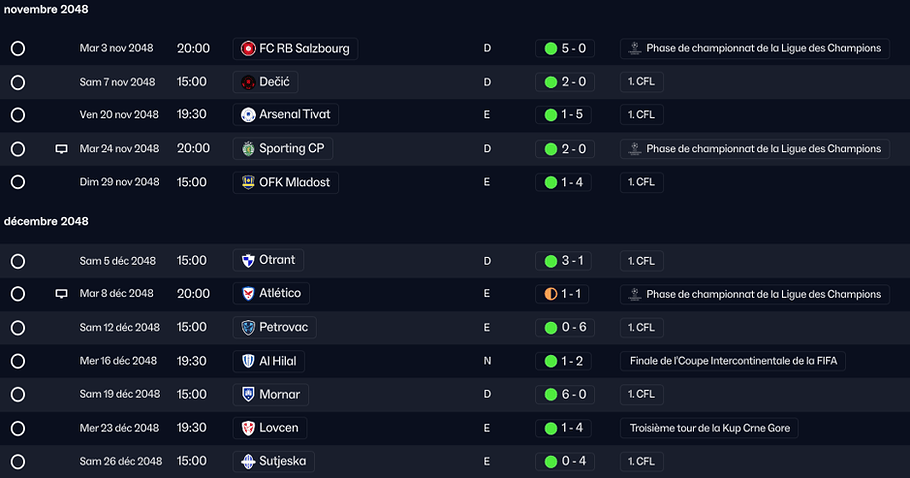This screenshot has height=478, width=910.
Task: Open Troisième tour de la Kup Crne Gore tag
Action: pos(709,428)
